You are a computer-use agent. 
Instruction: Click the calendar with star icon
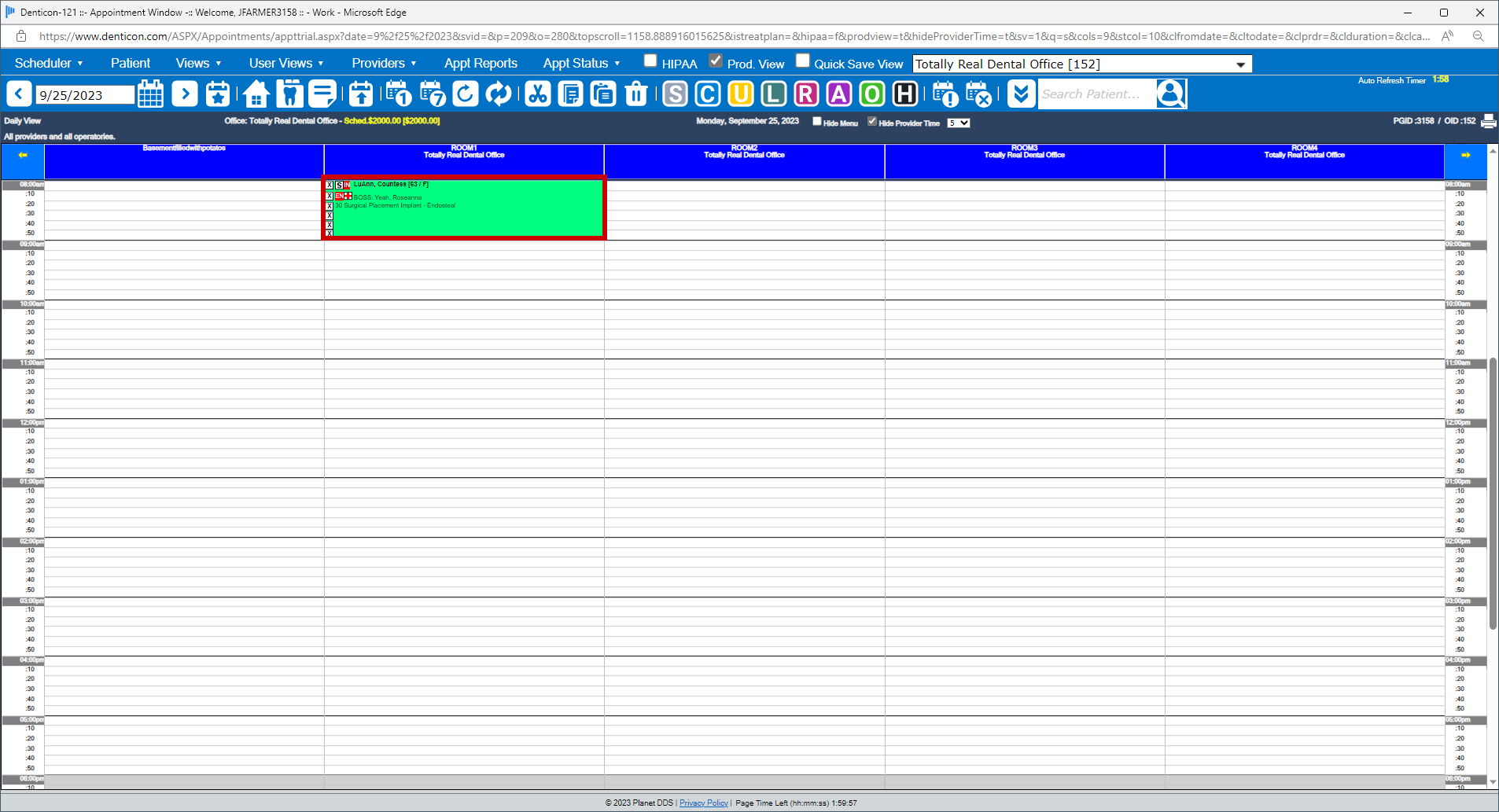[218, 94]
